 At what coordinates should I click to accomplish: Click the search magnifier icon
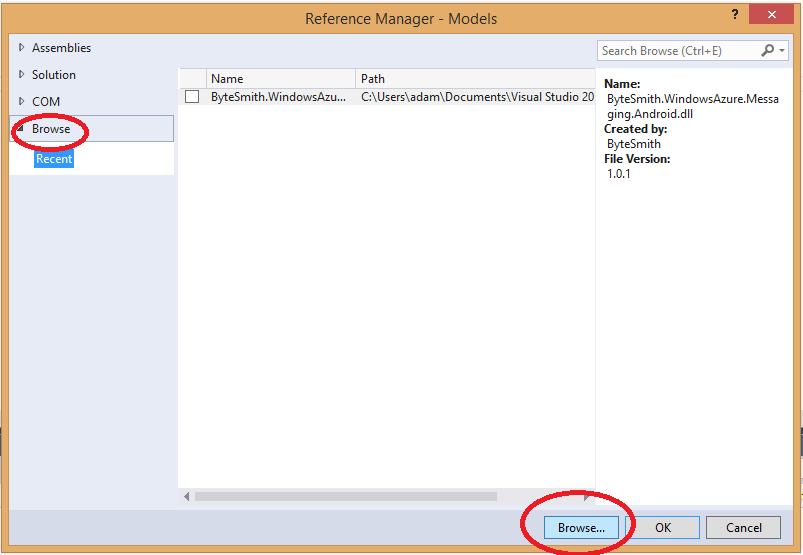[768, 50]
